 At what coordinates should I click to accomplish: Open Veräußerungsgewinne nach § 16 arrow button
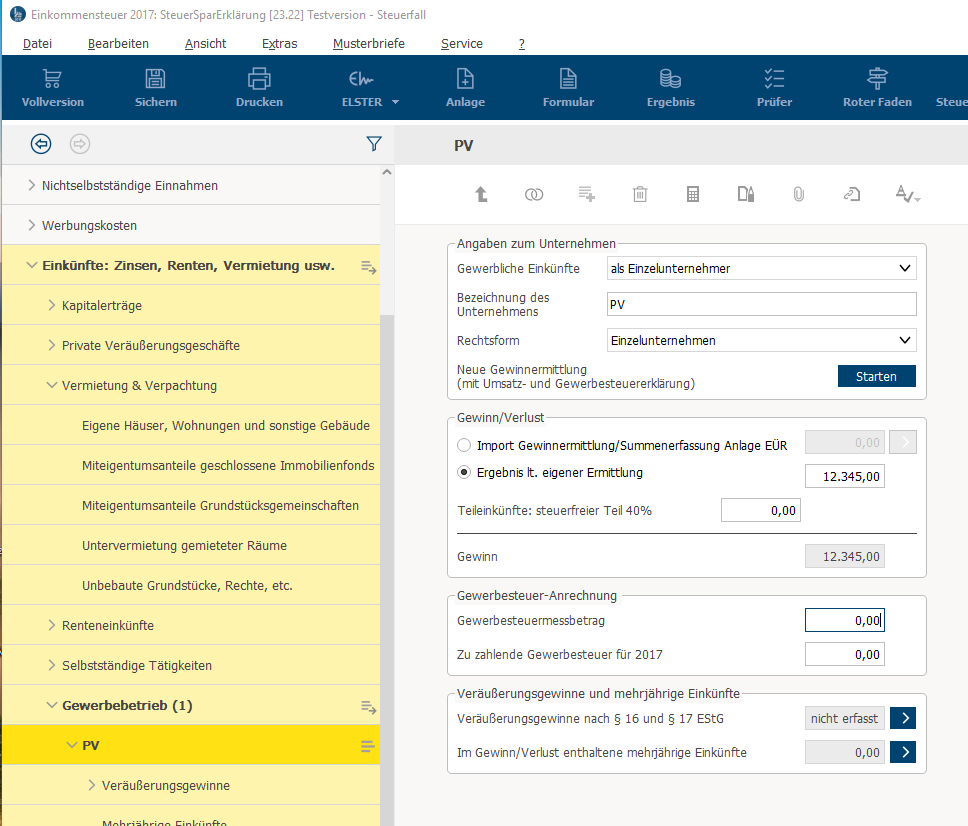tap(902, 718)
